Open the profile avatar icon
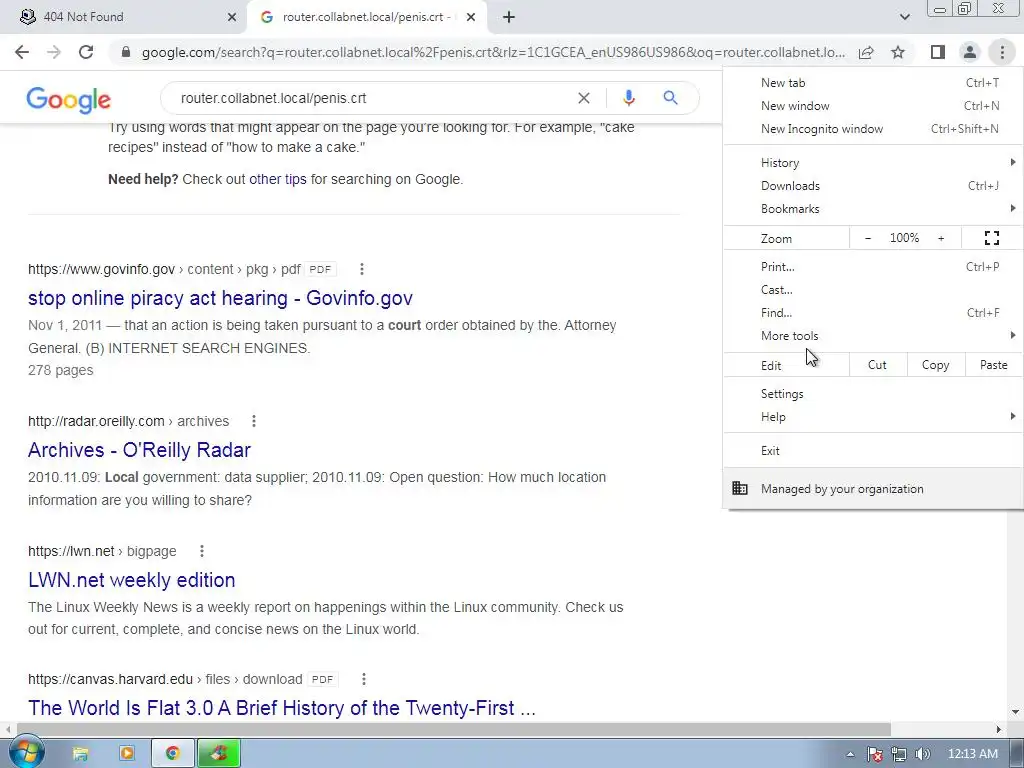The height and width of the screenshot is (768, 1024). coord(970,52)
